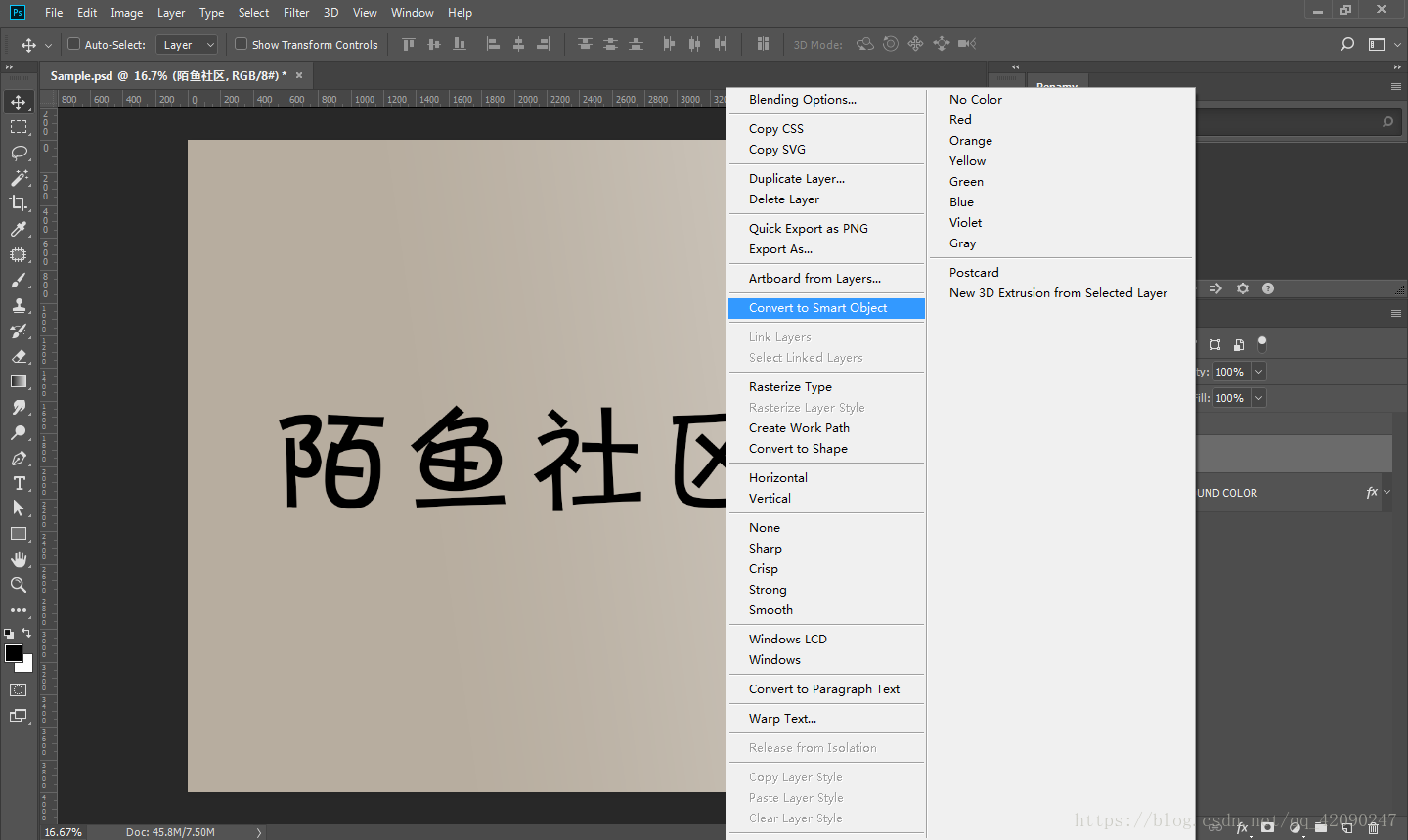Select the Pen tool
The image size is (1408, 840).
tap(19, 458)
